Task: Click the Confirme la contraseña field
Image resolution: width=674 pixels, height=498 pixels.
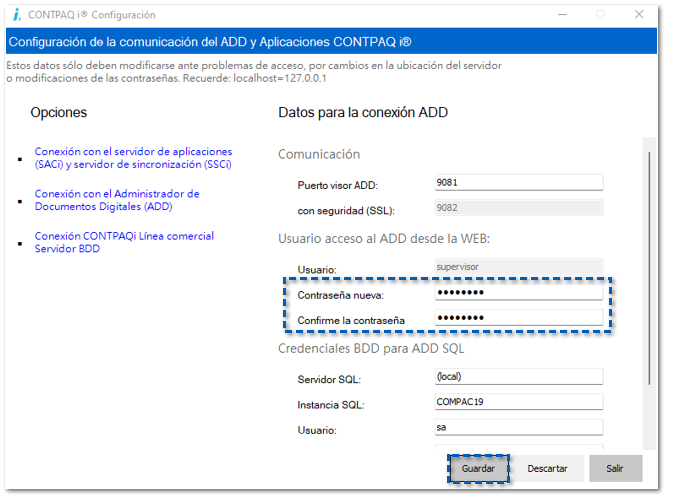Action: [x=519, y=318]
